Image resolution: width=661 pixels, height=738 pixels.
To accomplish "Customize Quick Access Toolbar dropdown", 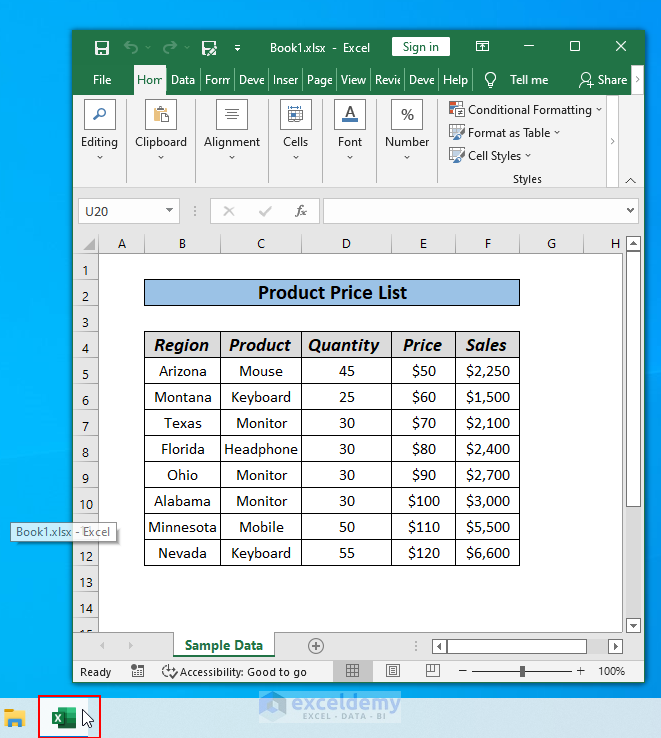I will pyautogui.click(x=238, y=48).
